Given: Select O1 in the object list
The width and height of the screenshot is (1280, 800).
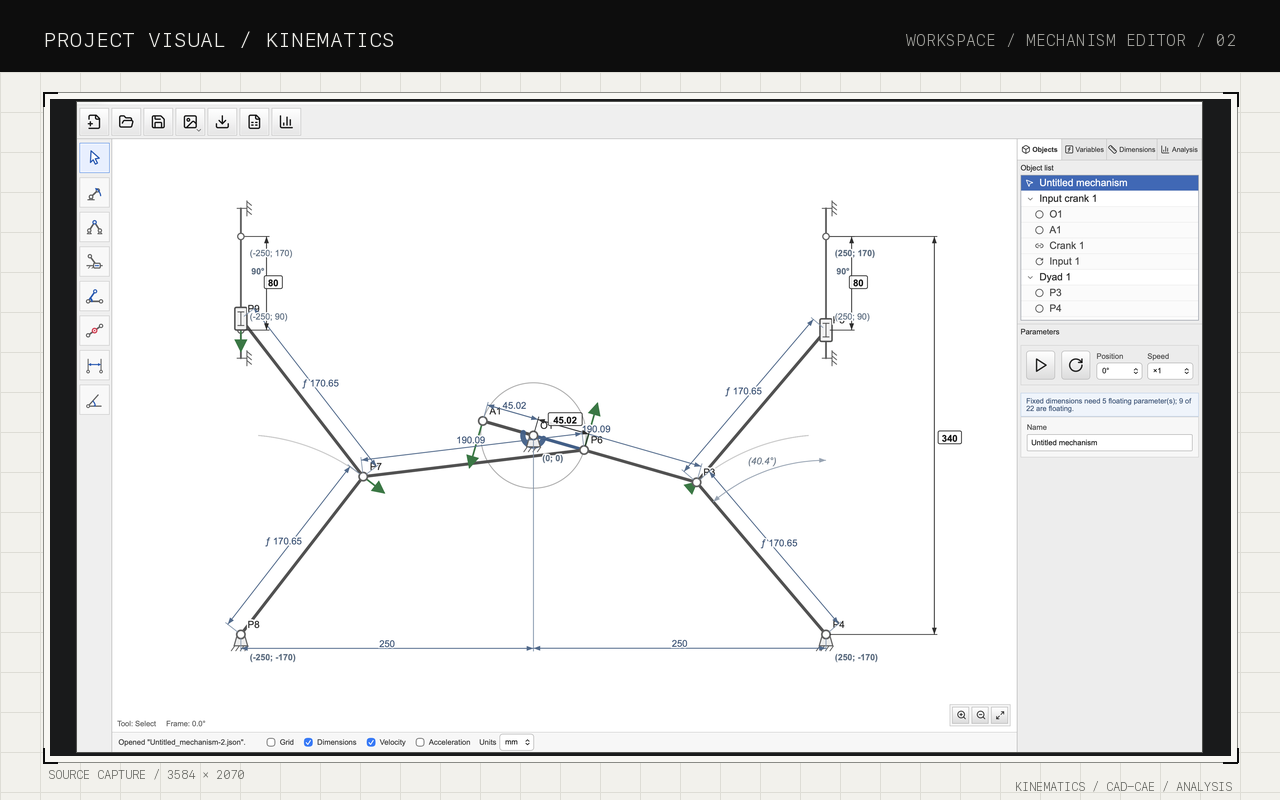Looking at the screenshot, I should point(1109,214).
